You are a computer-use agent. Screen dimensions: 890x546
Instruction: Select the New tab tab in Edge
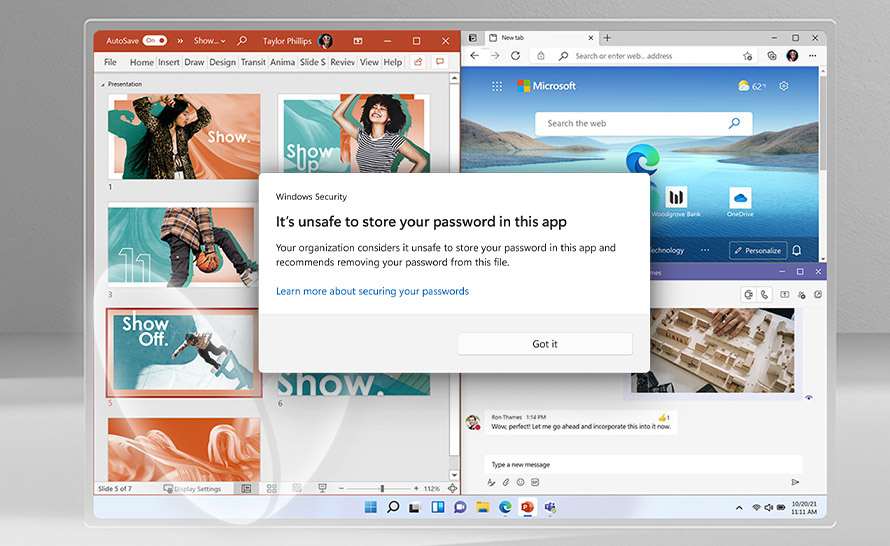tap(540, 38)
